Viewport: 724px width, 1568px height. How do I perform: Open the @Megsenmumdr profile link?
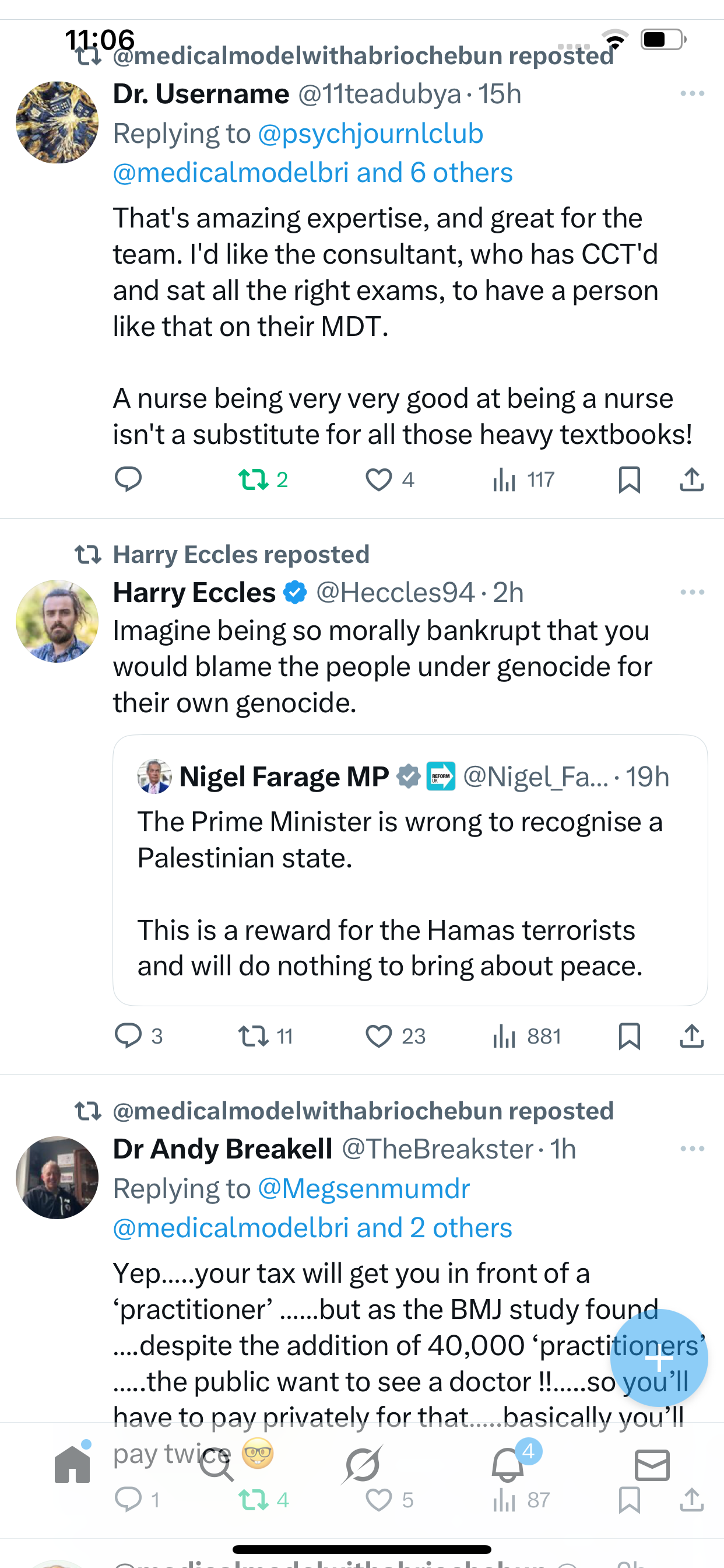364,1188
